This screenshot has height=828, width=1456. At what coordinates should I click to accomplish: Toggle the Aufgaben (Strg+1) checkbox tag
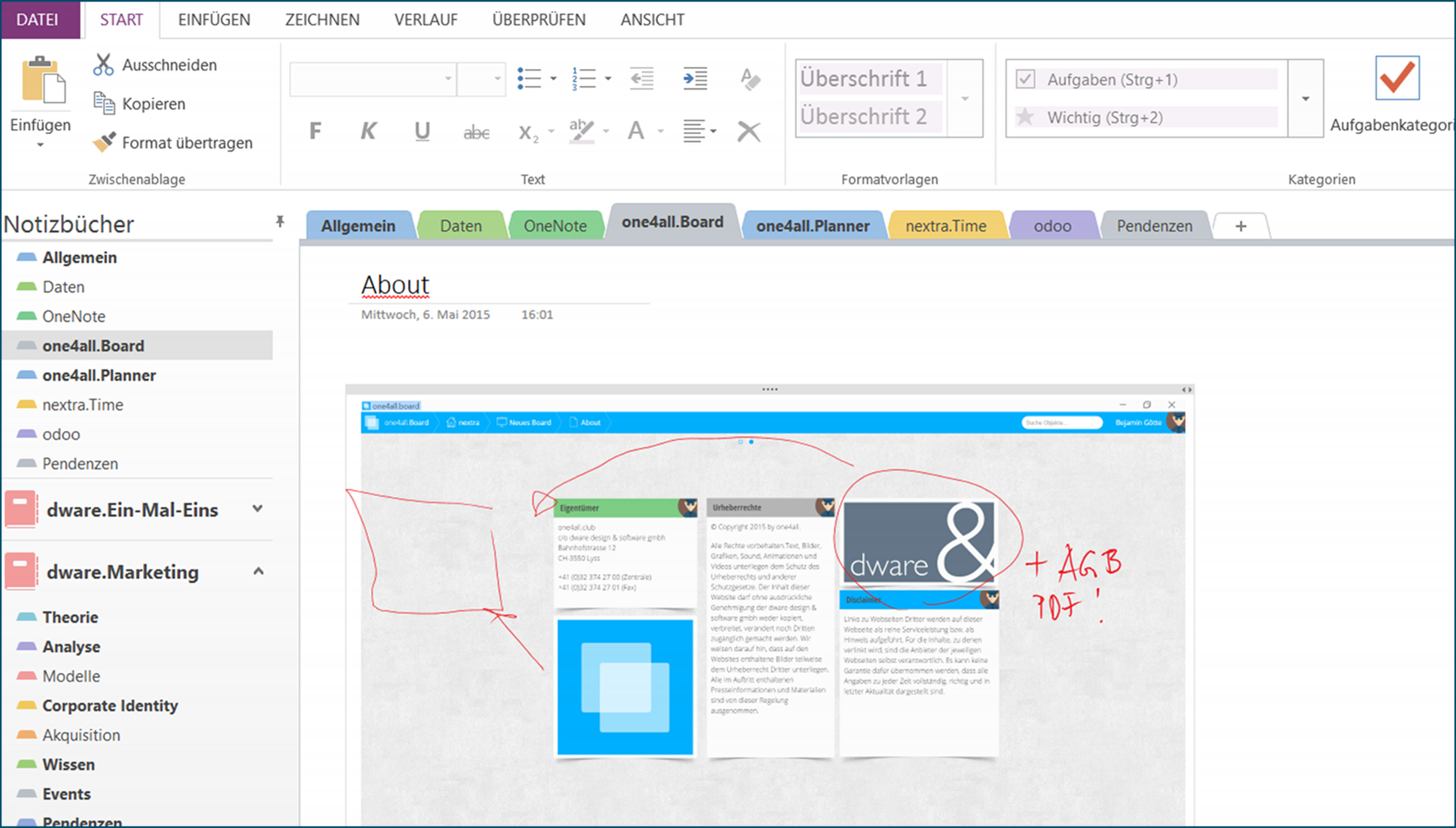coord(1025,79)
